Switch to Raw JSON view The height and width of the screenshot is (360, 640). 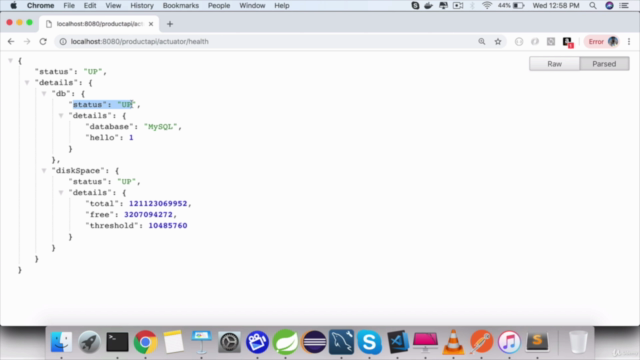[x=554, y=64]
